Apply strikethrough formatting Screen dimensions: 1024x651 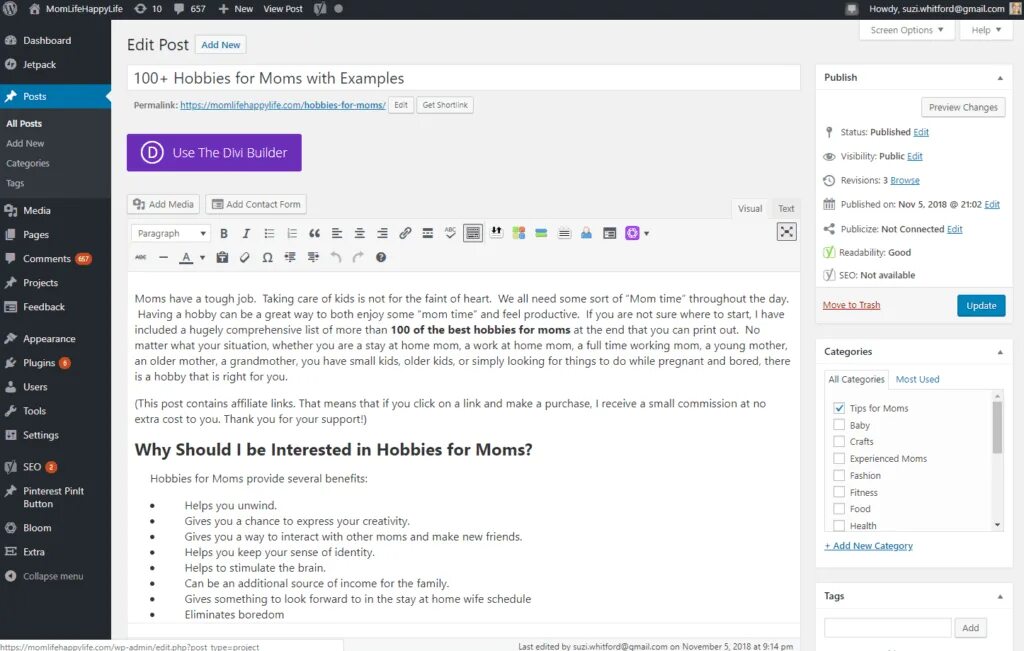coord(141,257)
